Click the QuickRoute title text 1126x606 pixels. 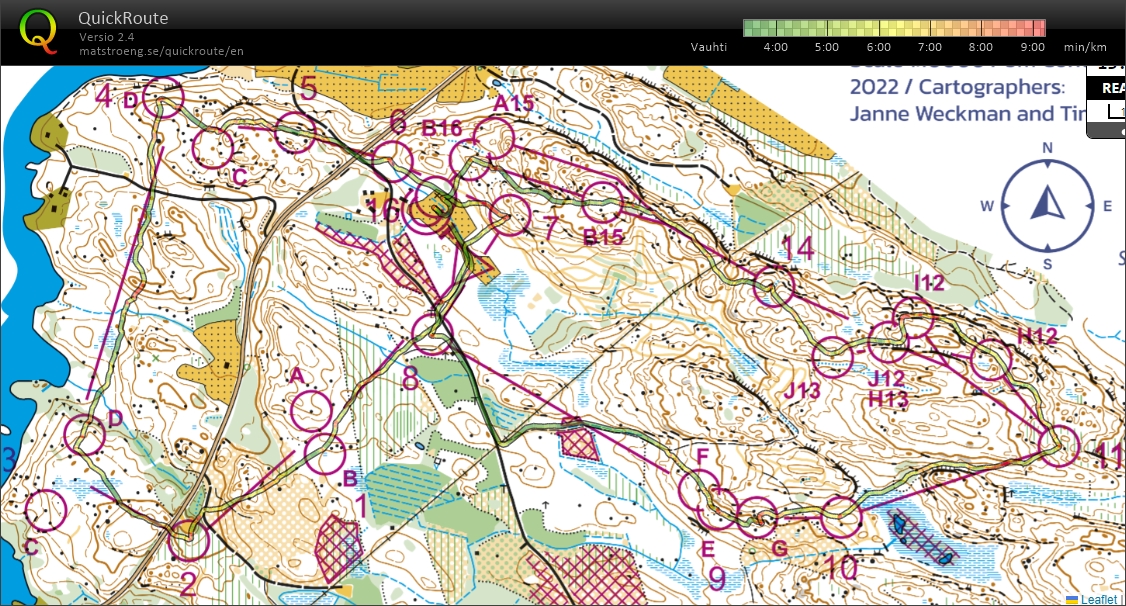(x=123, y=18)
